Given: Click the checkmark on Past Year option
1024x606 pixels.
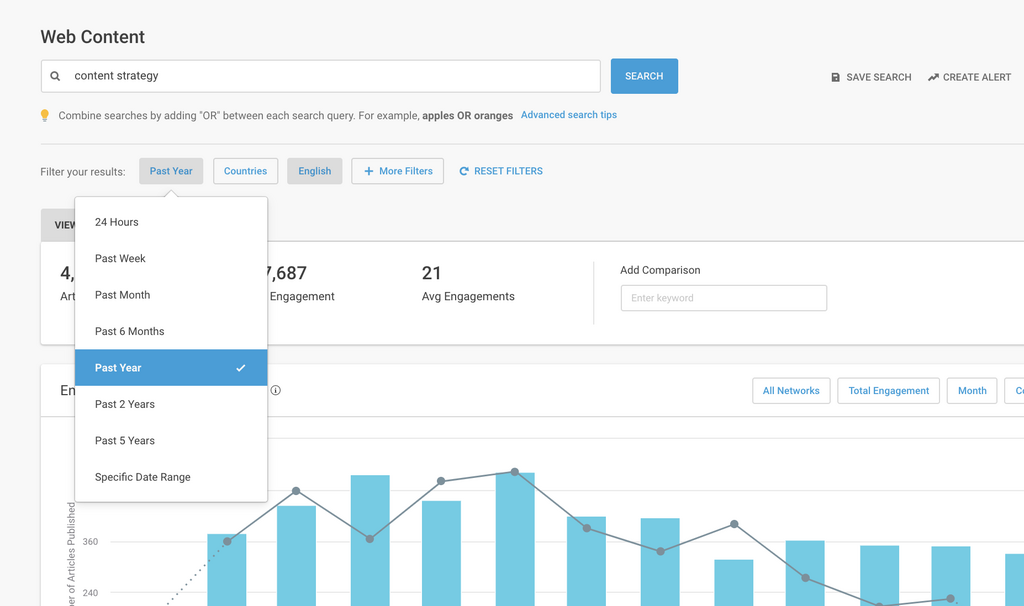Looking at the screenshot, I should (x=241, y=368).
